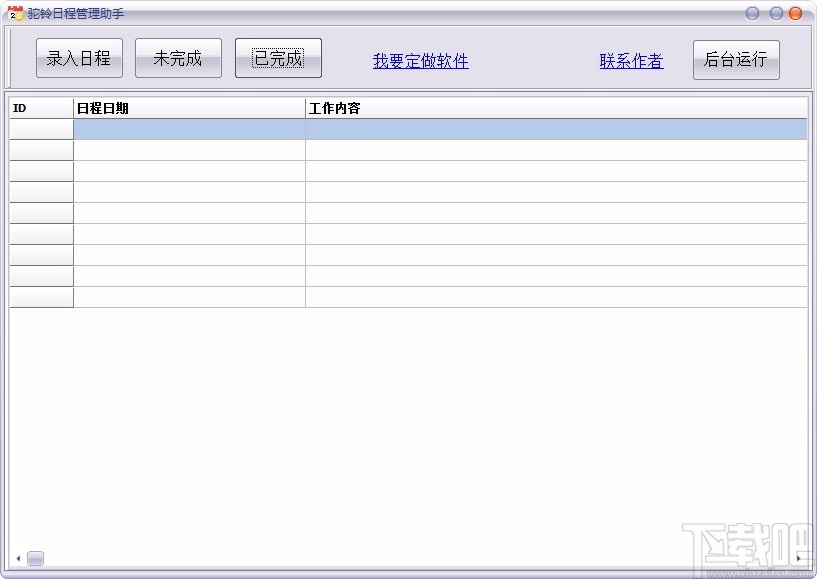Click the first cell under the ID column

click(40, 130)
